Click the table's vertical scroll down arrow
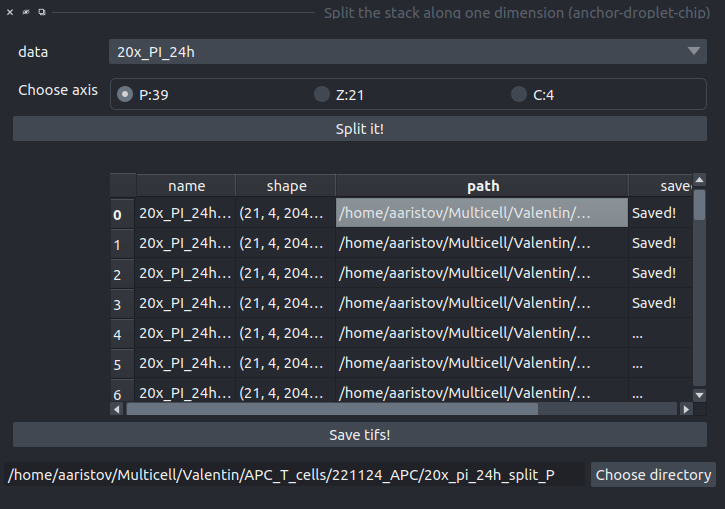The height and width of the screenshot is (509, 725). tap(700, 395)
